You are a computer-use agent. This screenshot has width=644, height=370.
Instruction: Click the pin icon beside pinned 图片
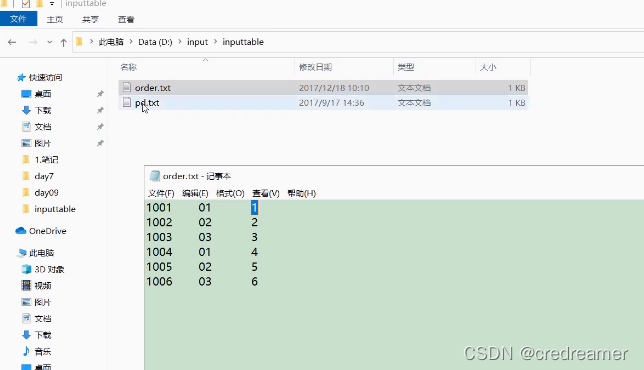click(x=100, y=143)
